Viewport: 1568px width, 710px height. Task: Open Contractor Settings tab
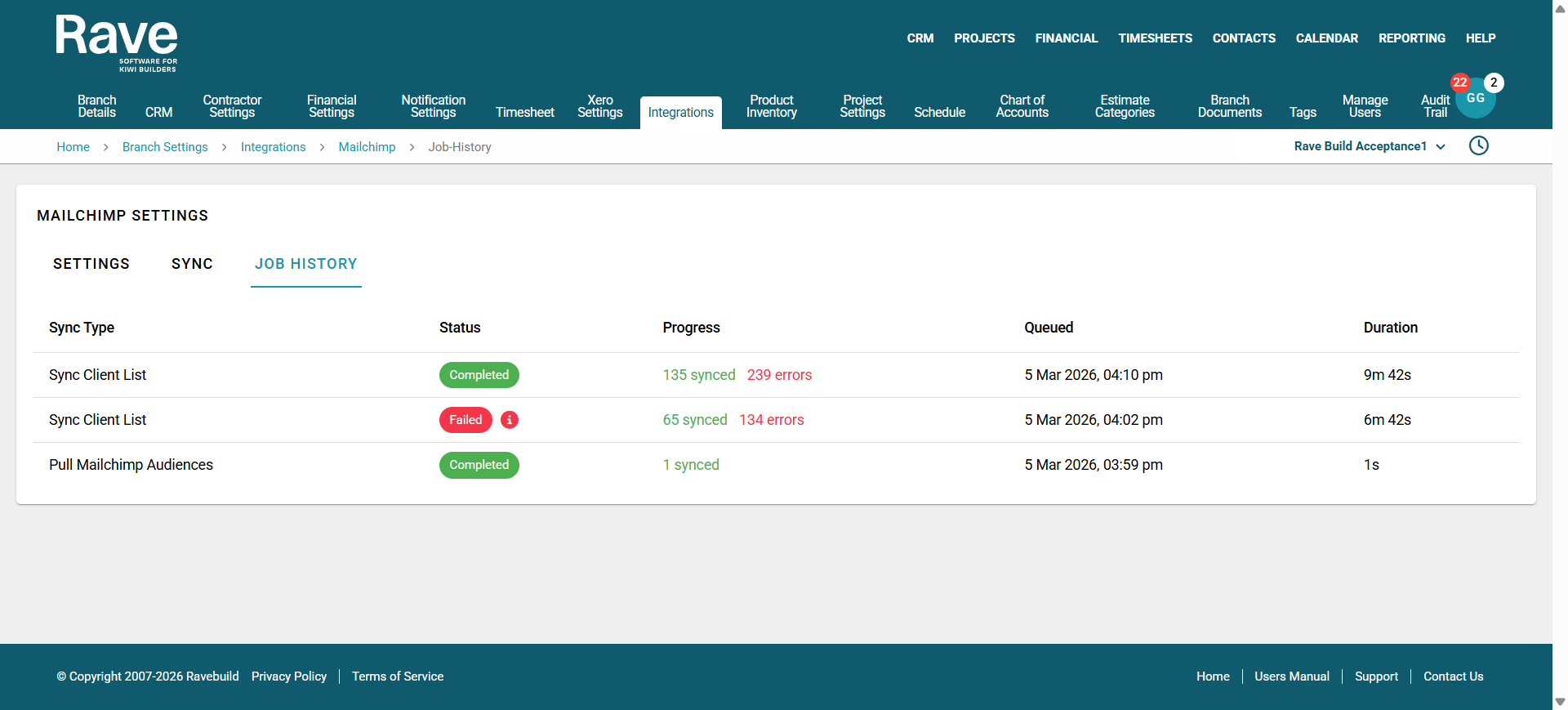tap(232, 106)
